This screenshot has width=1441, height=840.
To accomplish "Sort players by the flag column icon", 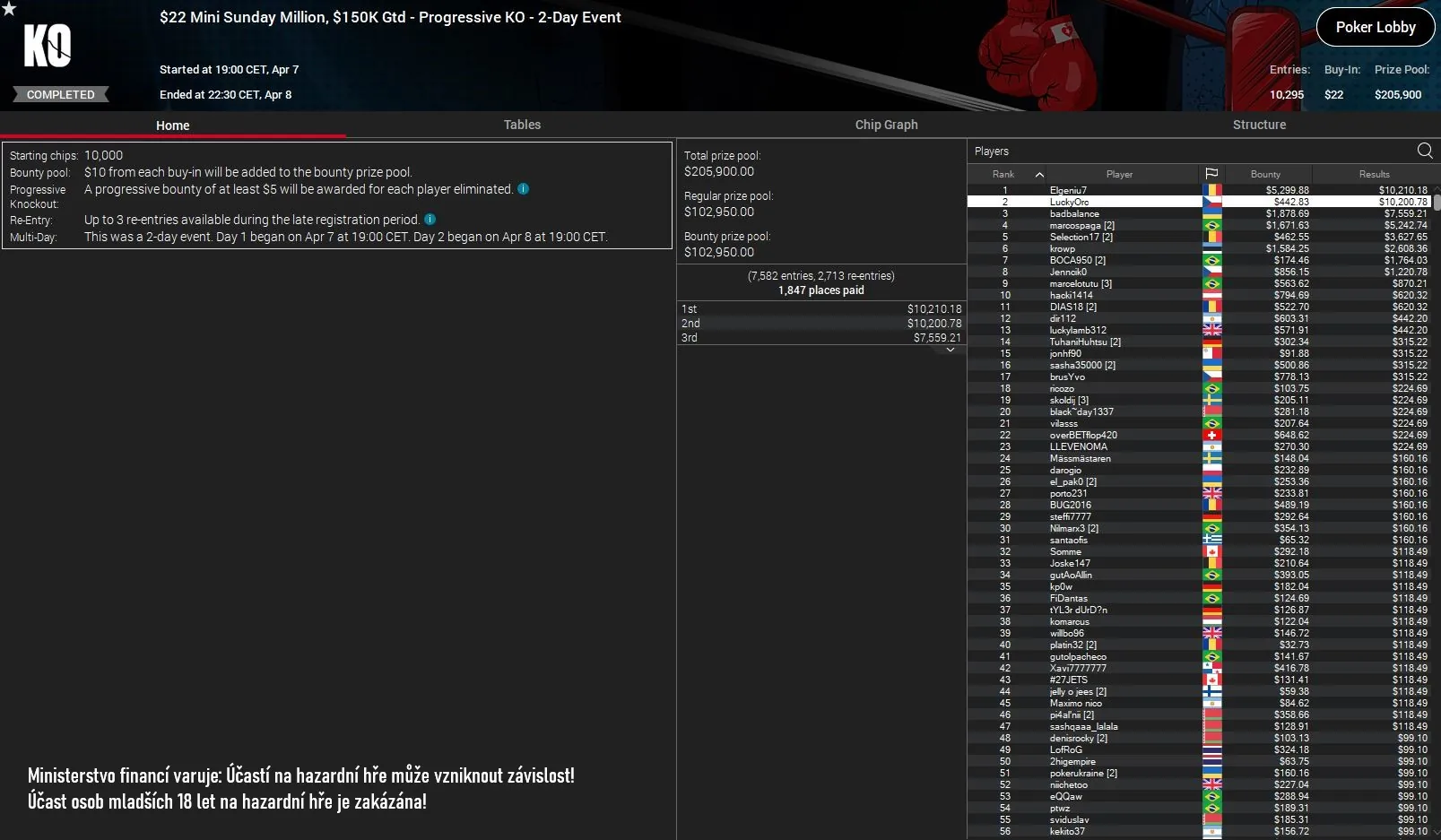I will pos(1211,174).
